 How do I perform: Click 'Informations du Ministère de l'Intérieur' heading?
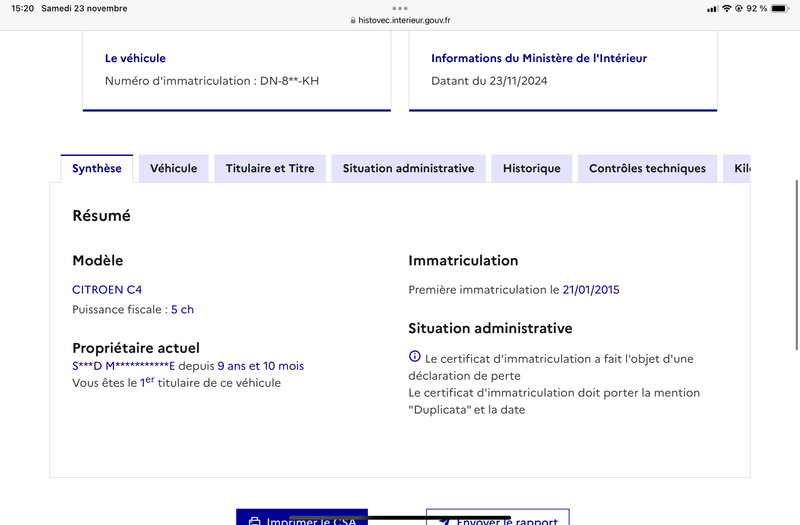(x=539, y=58)
